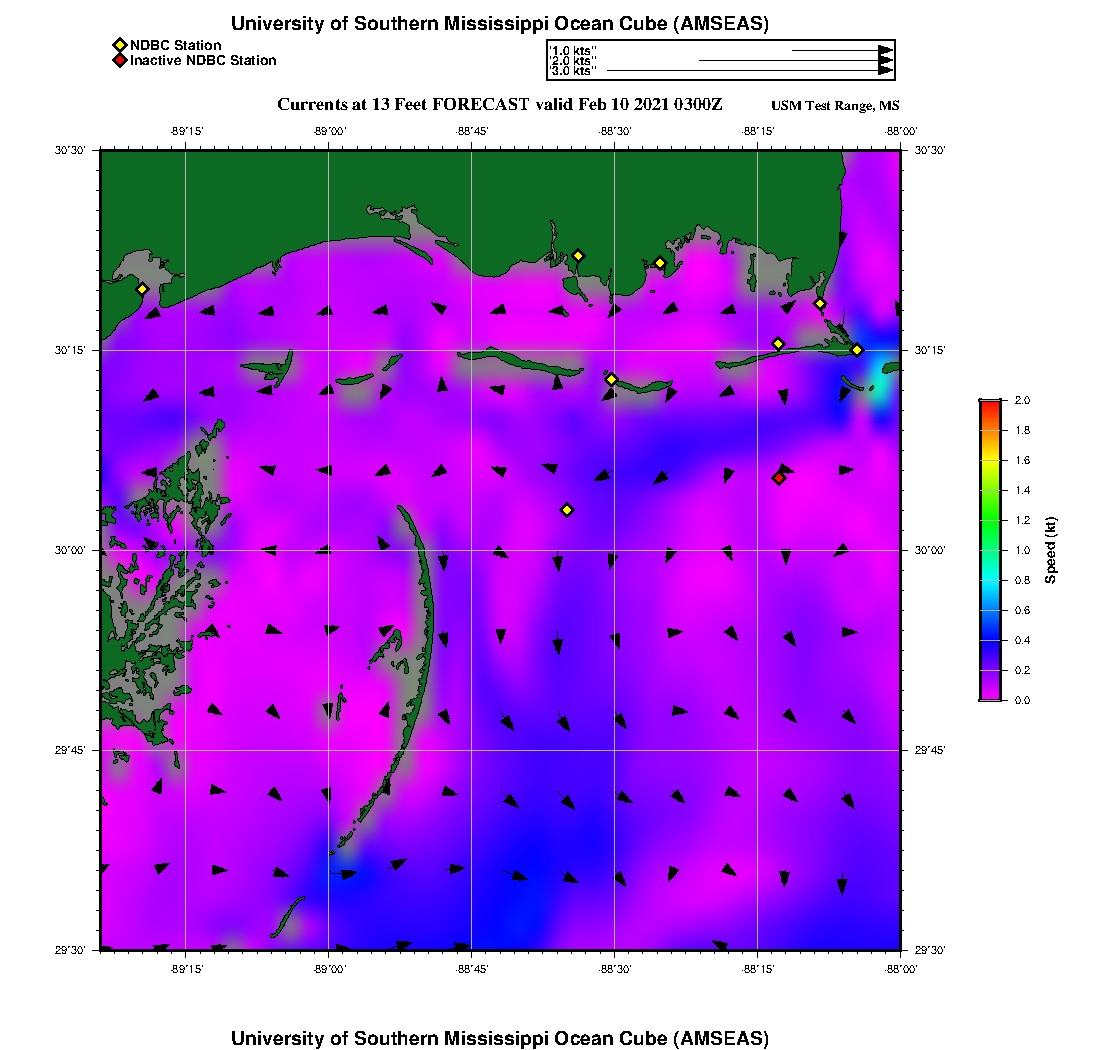The width and height of the screenshot is (1100, 1050).
Task: Select the red inactive station marker on the map
Action: click(779, 478)
